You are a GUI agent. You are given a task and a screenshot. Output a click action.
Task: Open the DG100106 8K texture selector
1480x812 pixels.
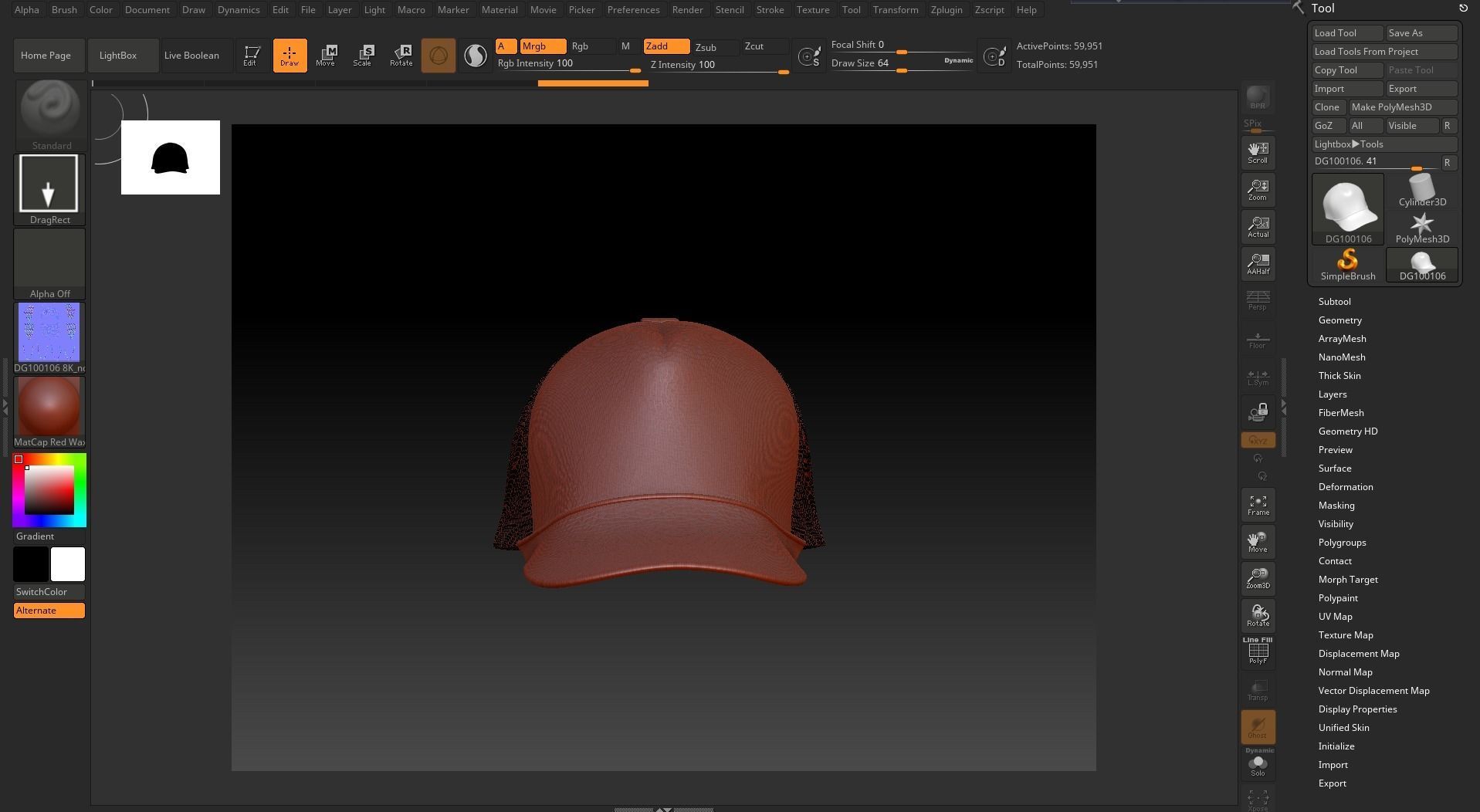pos(49,337)
